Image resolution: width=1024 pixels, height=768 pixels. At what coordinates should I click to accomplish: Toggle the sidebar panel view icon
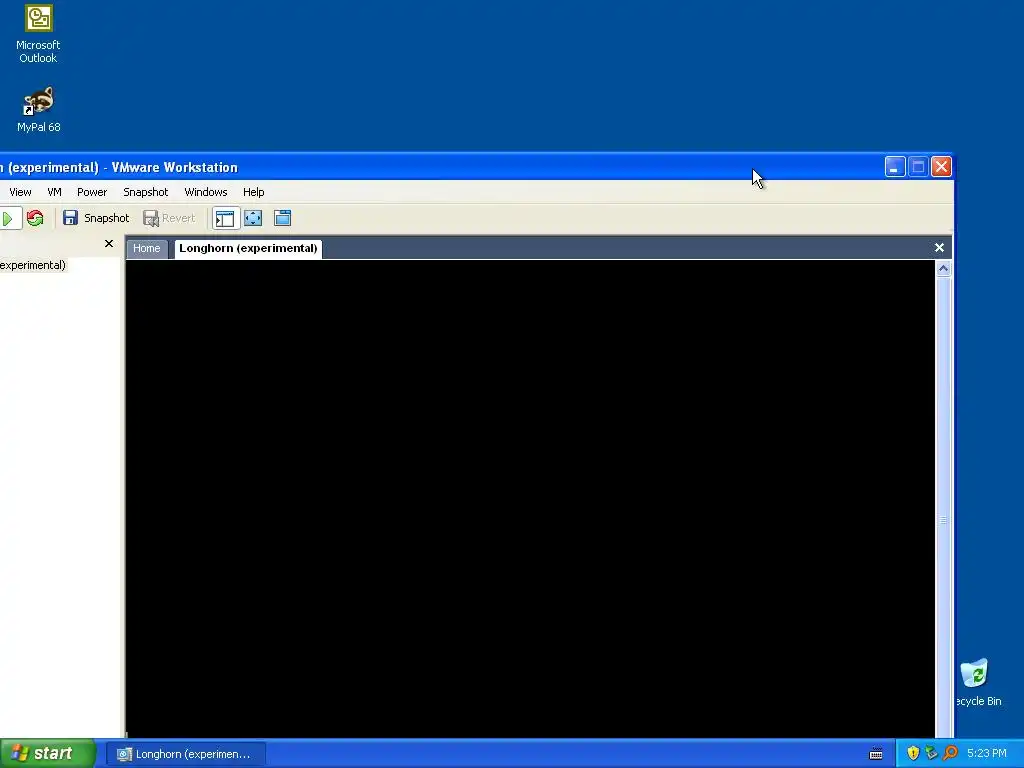[x=225, y=218]
